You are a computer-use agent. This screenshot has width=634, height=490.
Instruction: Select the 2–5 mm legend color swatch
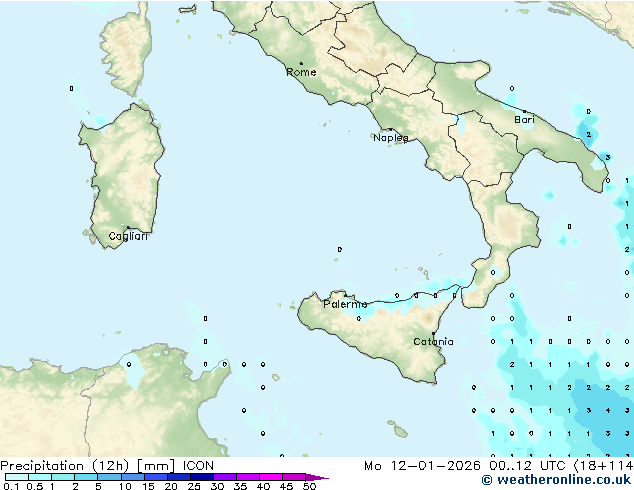(86, 477)
